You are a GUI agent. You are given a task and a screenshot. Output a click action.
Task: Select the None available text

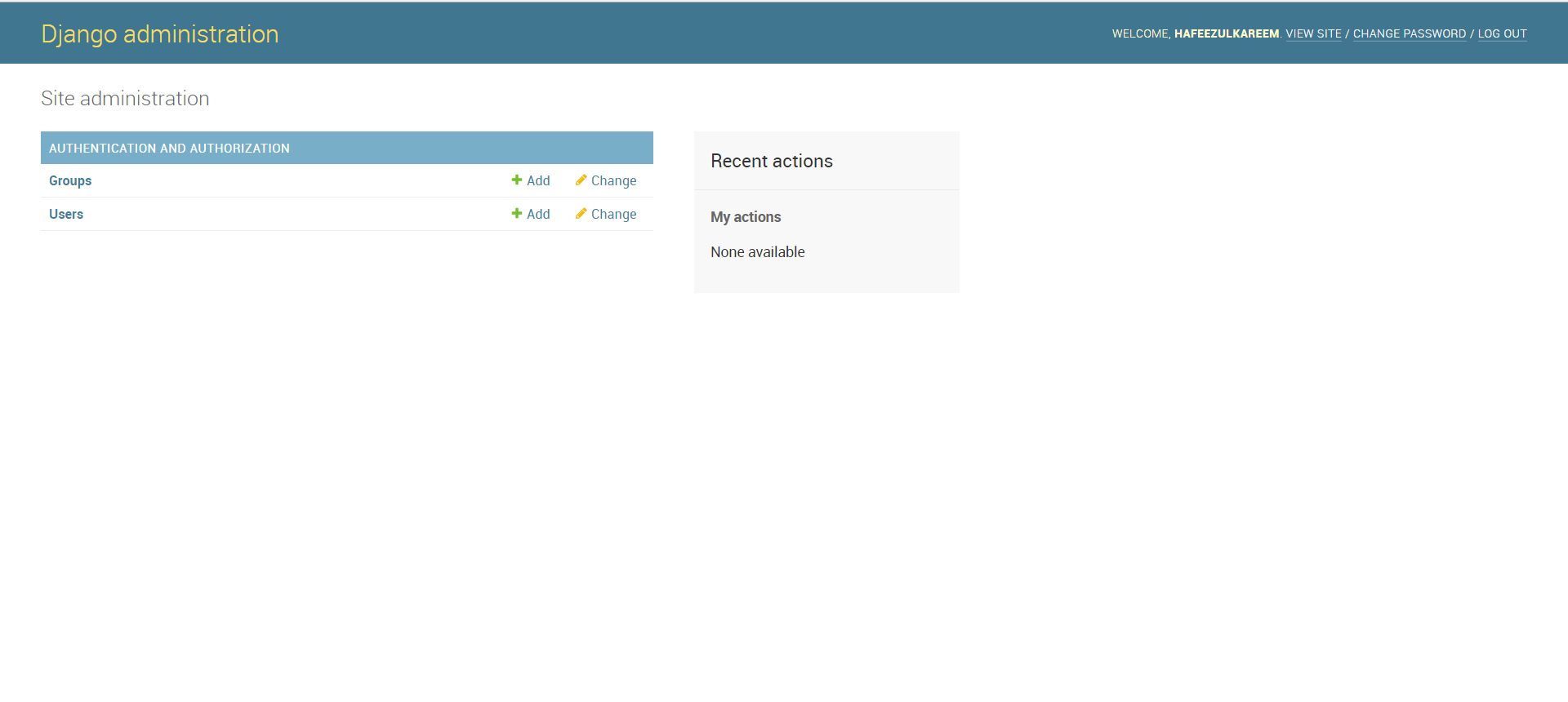758,252
